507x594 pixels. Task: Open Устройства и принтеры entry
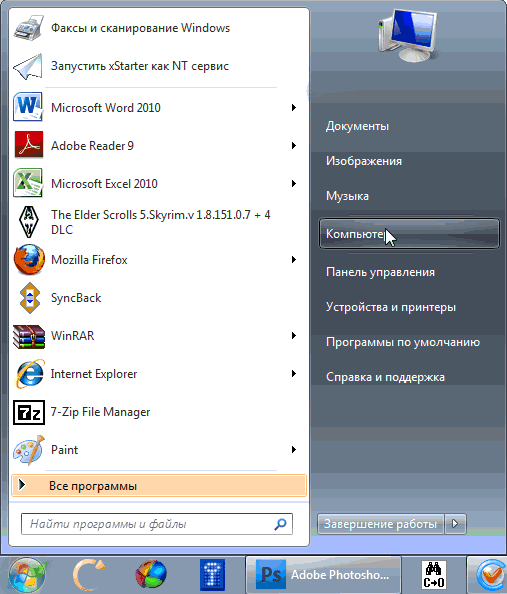coord(391,307)
